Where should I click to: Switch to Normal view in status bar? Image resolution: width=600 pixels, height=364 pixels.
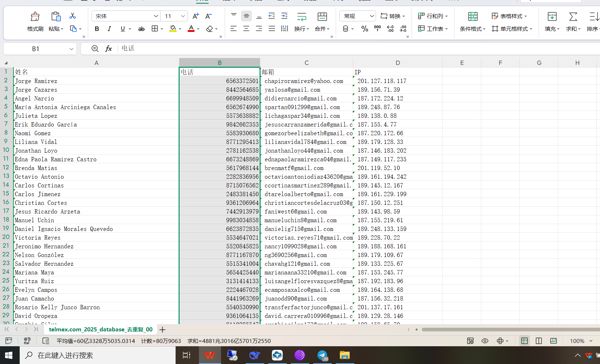click(x=524, y=341)
